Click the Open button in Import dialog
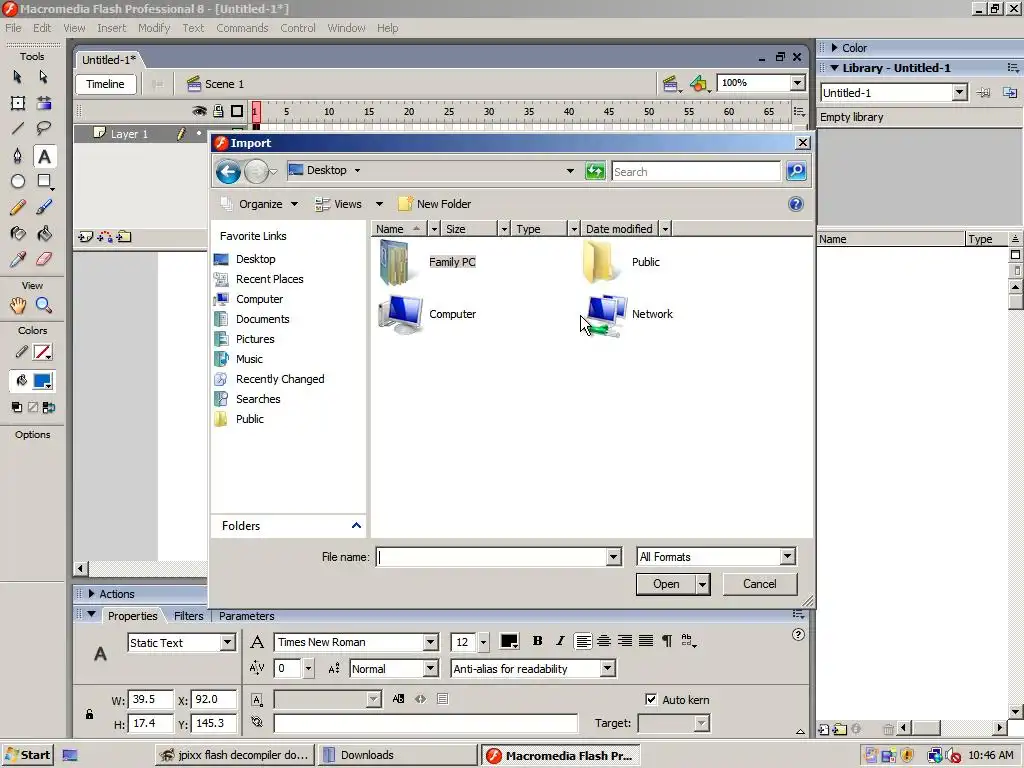 (x=665, y=584)
